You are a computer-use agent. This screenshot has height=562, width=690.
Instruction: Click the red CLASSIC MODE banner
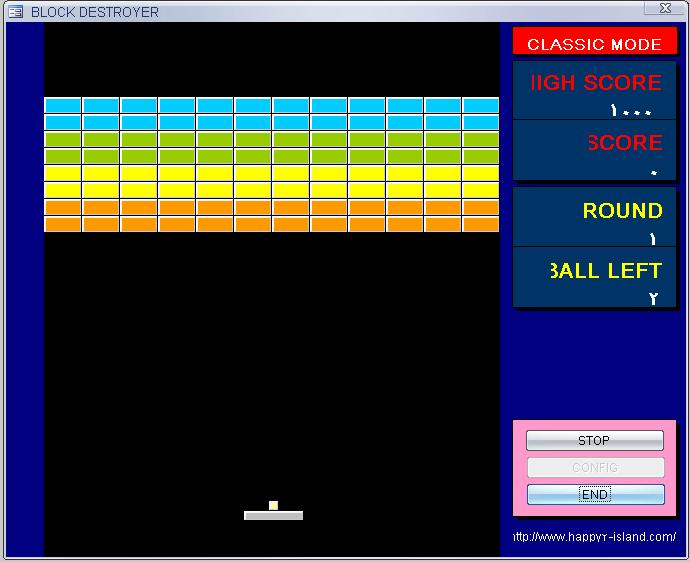(x=595, y=41)
